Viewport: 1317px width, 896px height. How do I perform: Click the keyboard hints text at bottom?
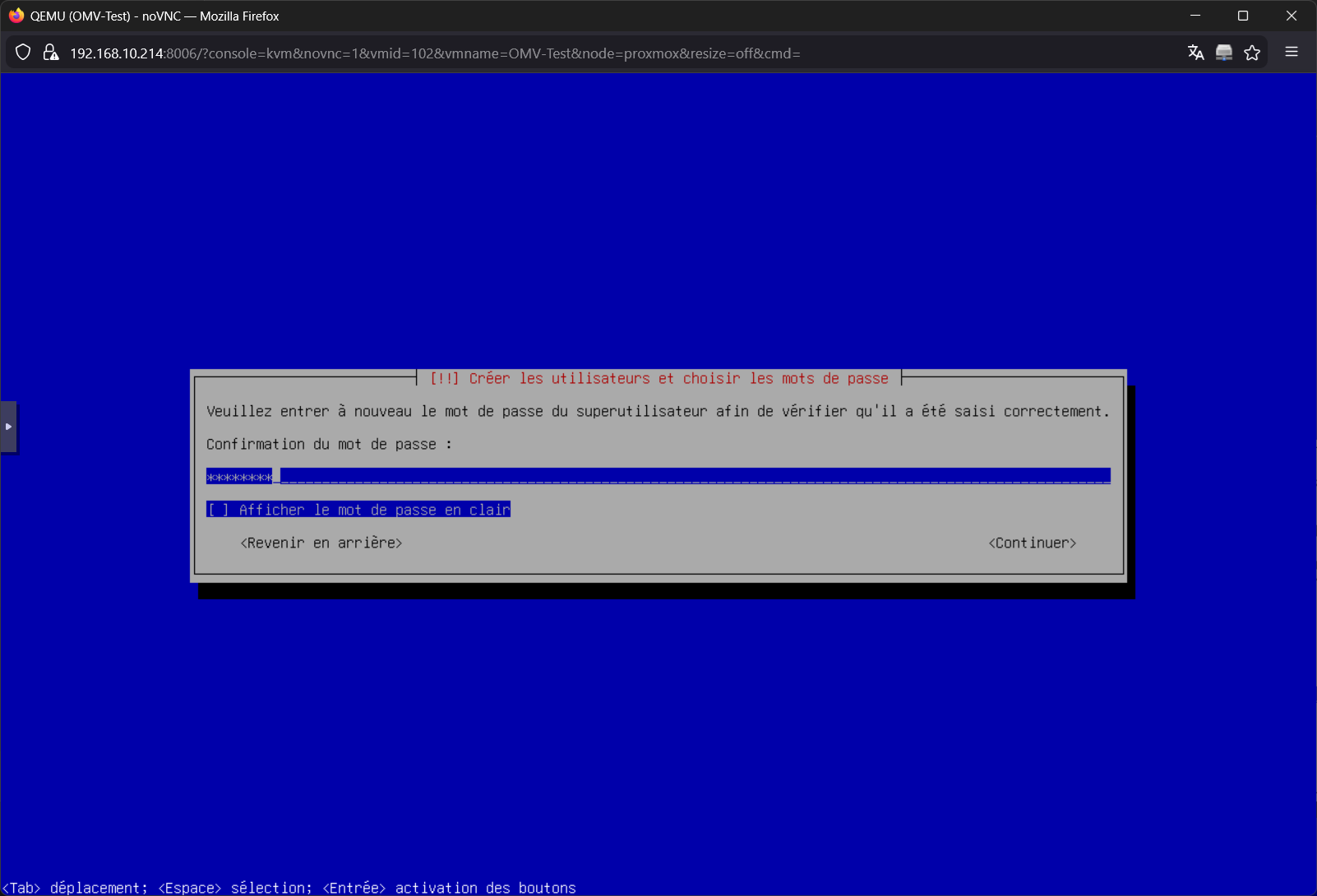[x=289, y=888]
